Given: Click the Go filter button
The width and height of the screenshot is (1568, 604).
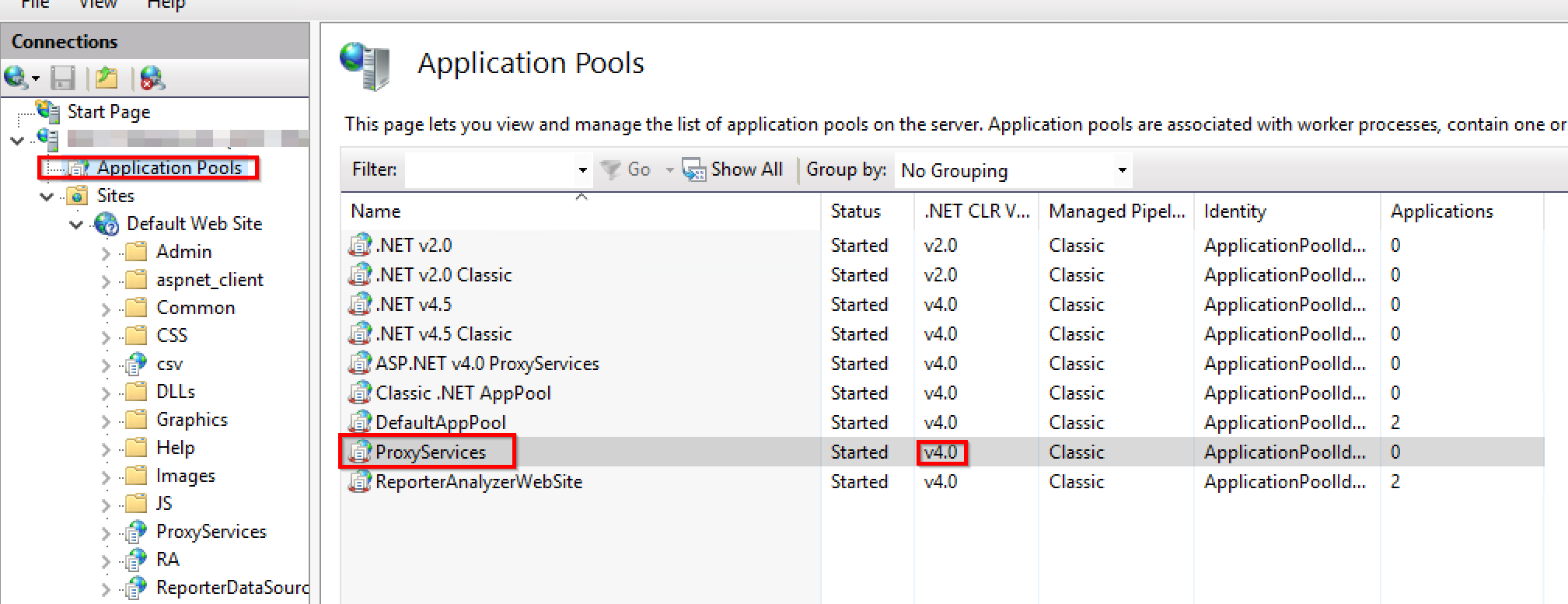Looking at the screenshot, I should 629,169.
